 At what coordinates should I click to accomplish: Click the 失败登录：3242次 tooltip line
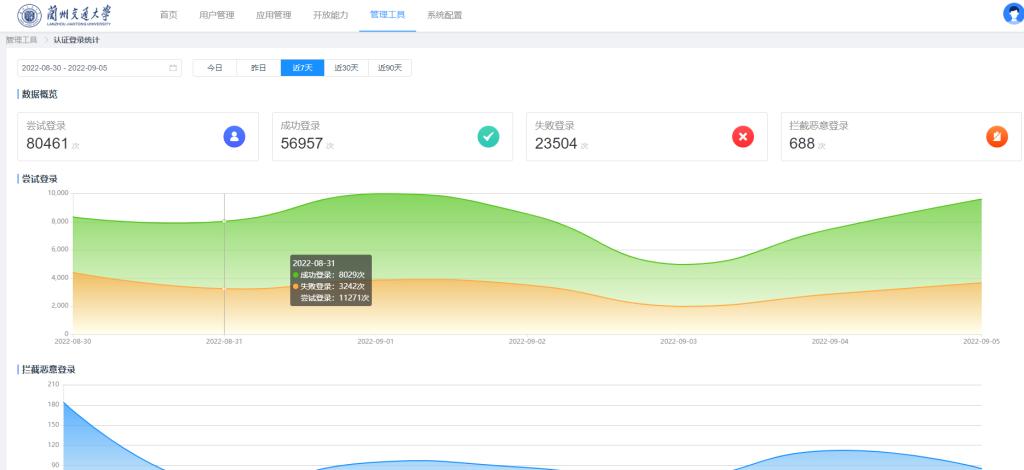pos(328,287)
